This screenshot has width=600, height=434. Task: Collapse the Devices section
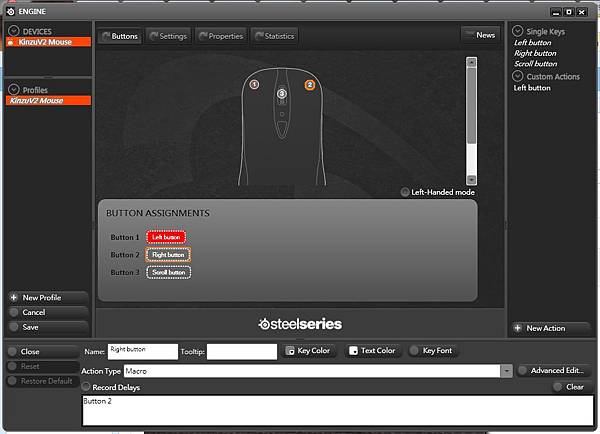14,31
